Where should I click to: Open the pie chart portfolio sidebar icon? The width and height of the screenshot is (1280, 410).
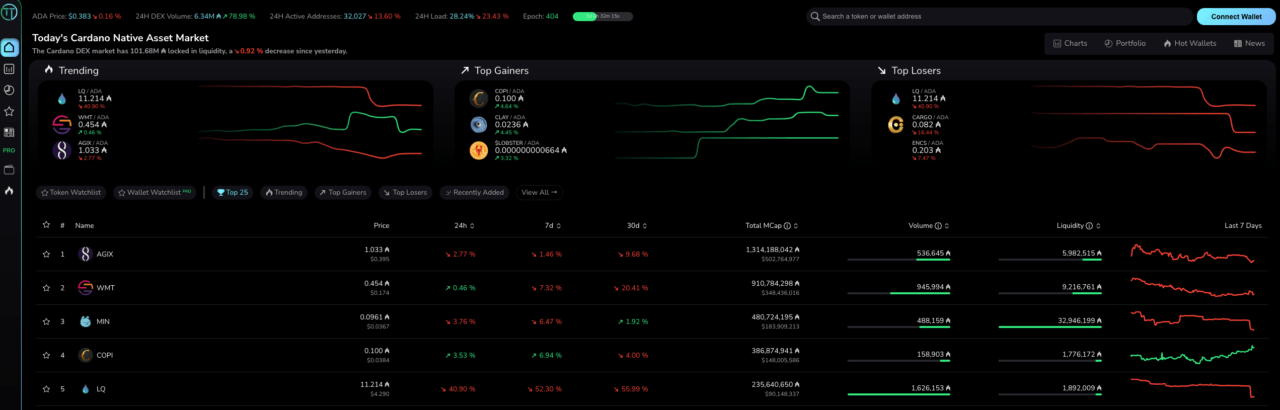tap(9, 90)
